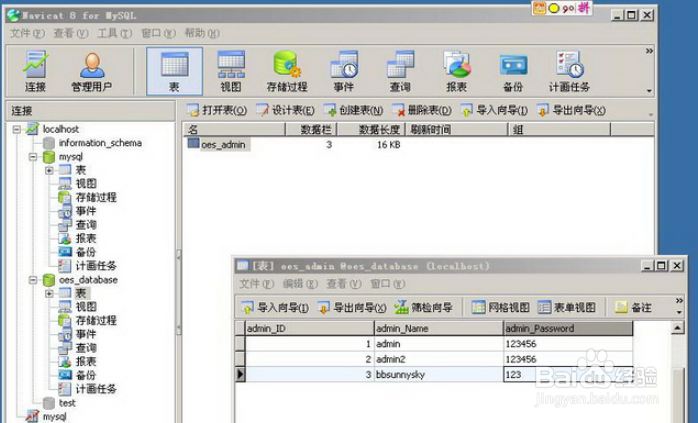698x423 pixels.
Task: Click row selector of bbsunnysky row
Action: coord(240,374)
